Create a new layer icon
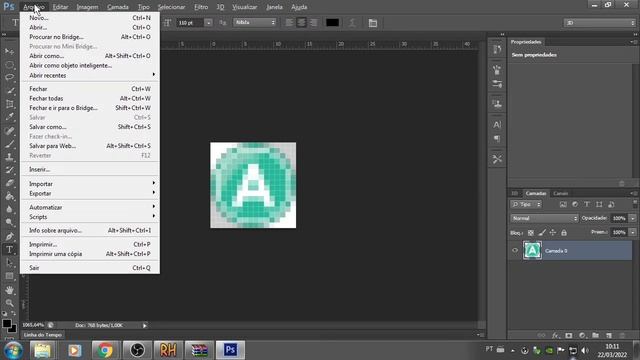640x360 pixels. [609, 336]
